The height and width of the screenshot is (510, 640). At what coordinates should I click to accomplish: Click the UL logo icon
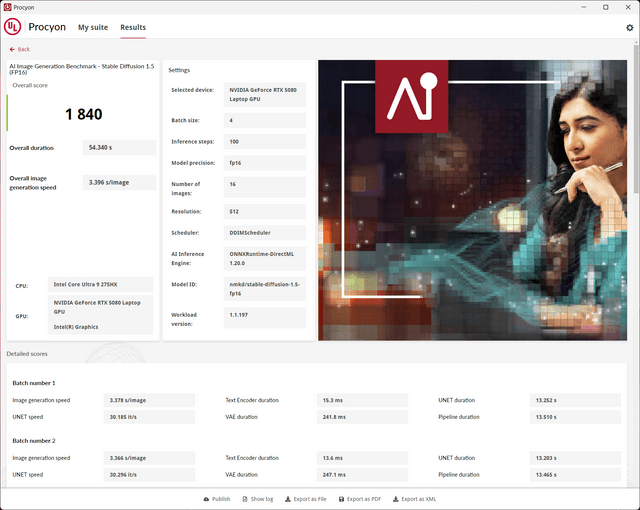[x=13, y=27]
